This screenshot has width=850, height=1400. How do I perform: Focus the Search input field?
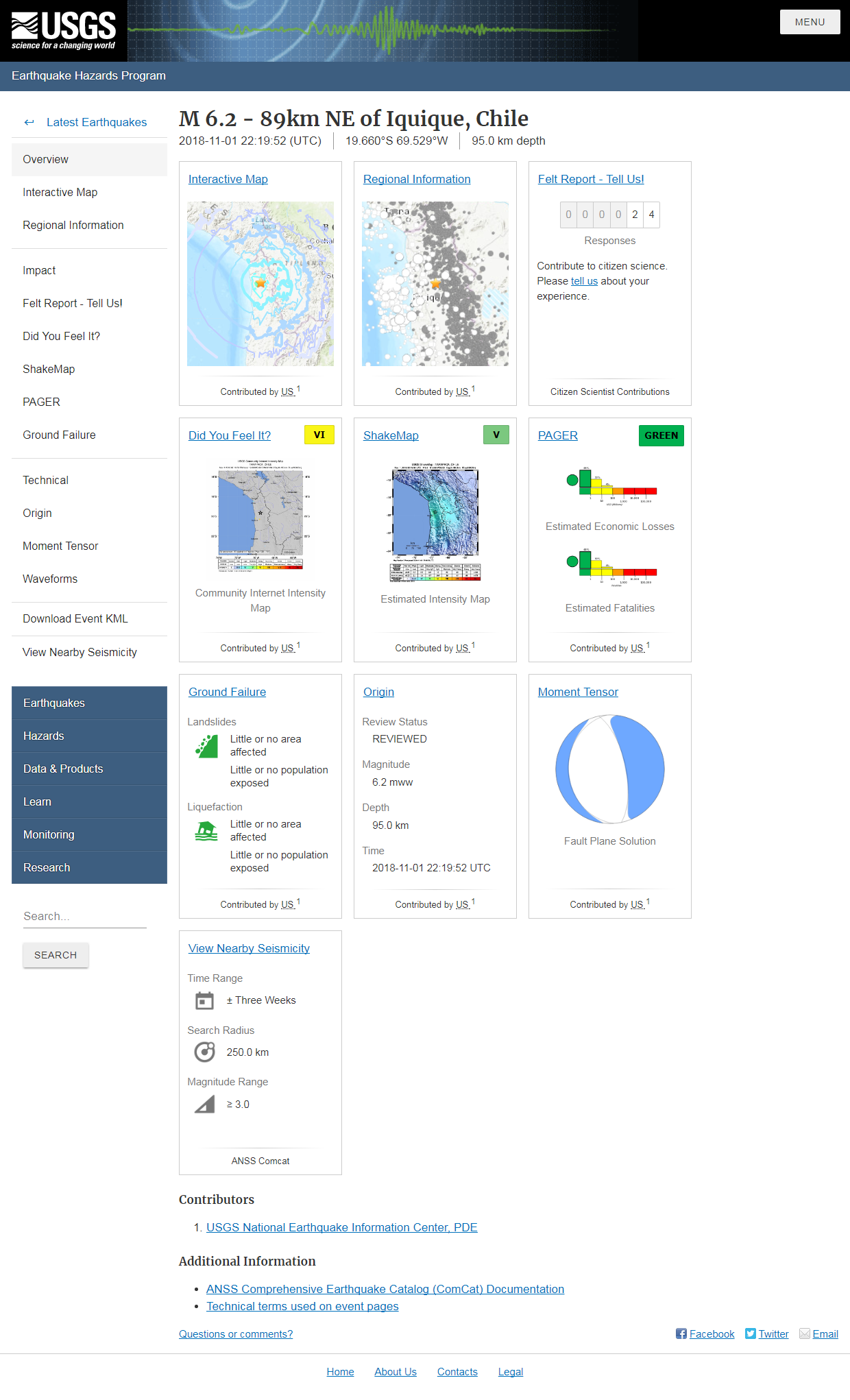(84, 916)
